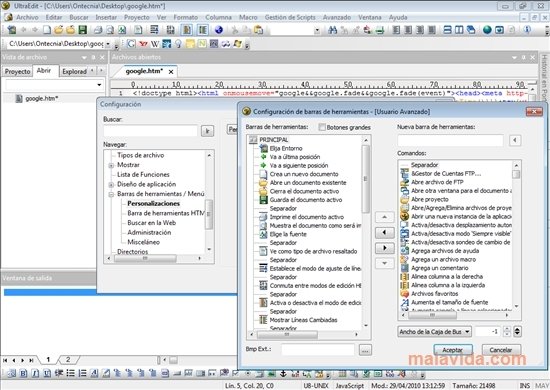Open the file path dropdown in the toolbar
The image size is (550, 390).
pyautogui.click(x=108, y=44)
